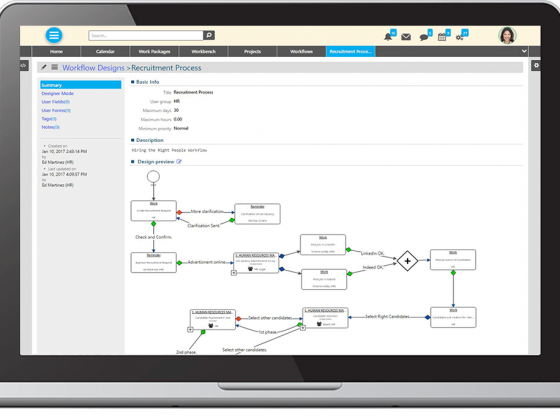Open User Fields in side menu
This screenshot has width=560, height=420.
(55, 102)
